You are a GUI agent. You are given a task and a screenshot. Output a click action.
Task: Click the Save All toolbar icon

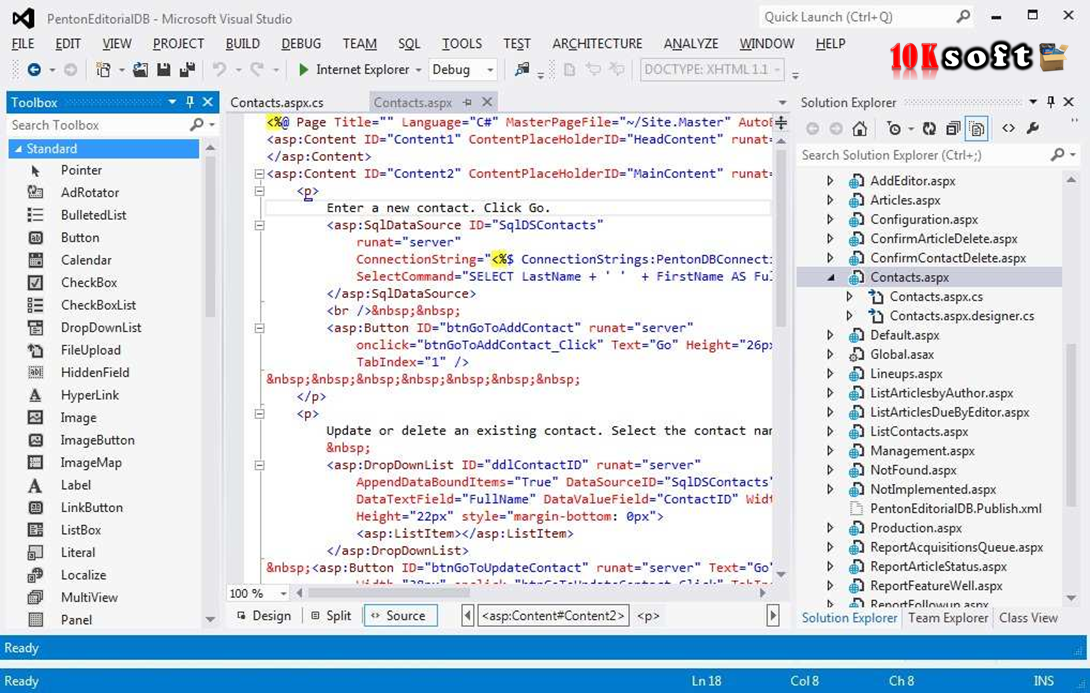(187, 70)
